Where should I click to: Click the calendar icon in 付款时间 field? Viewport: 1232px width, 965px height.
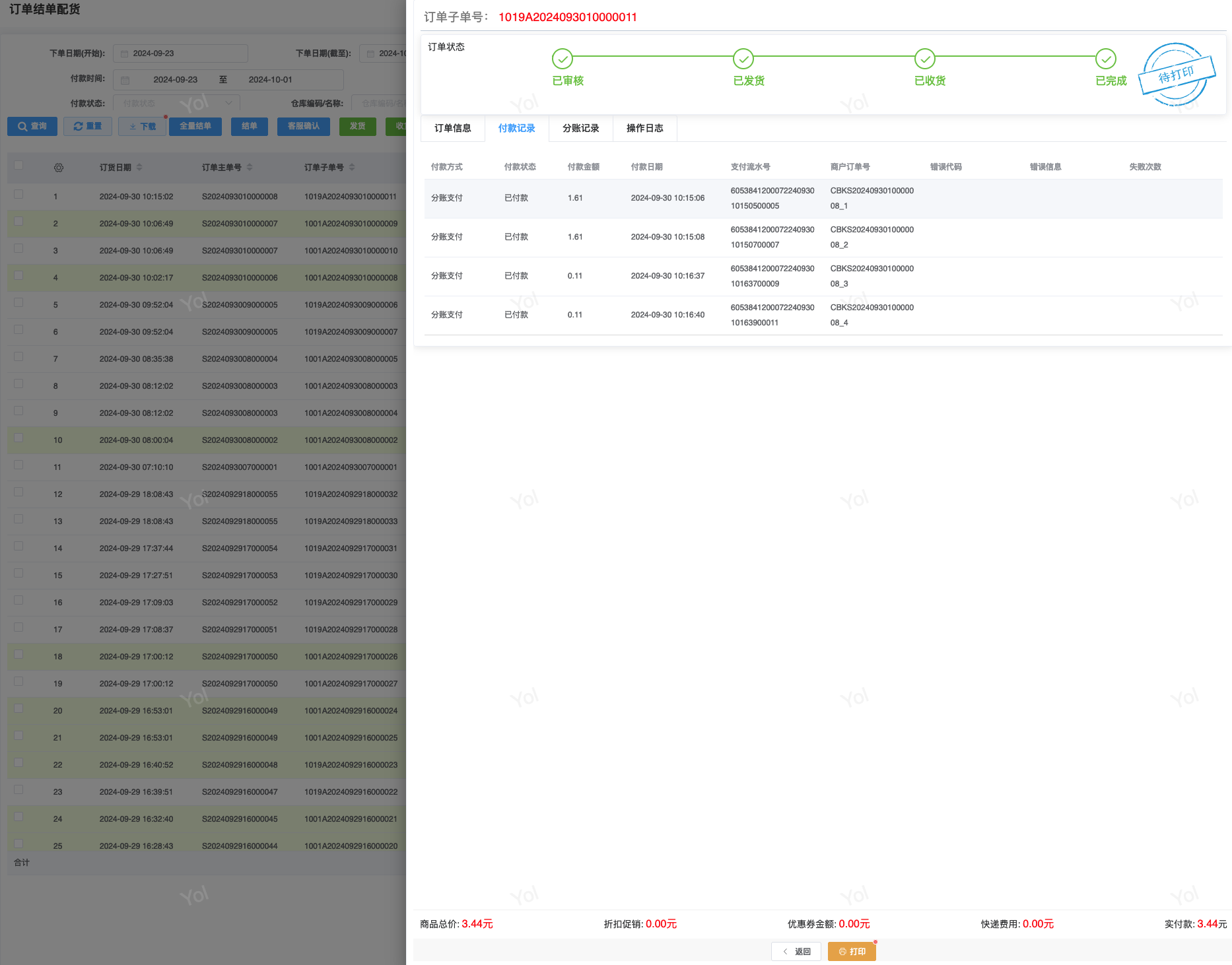click(125, 80)
